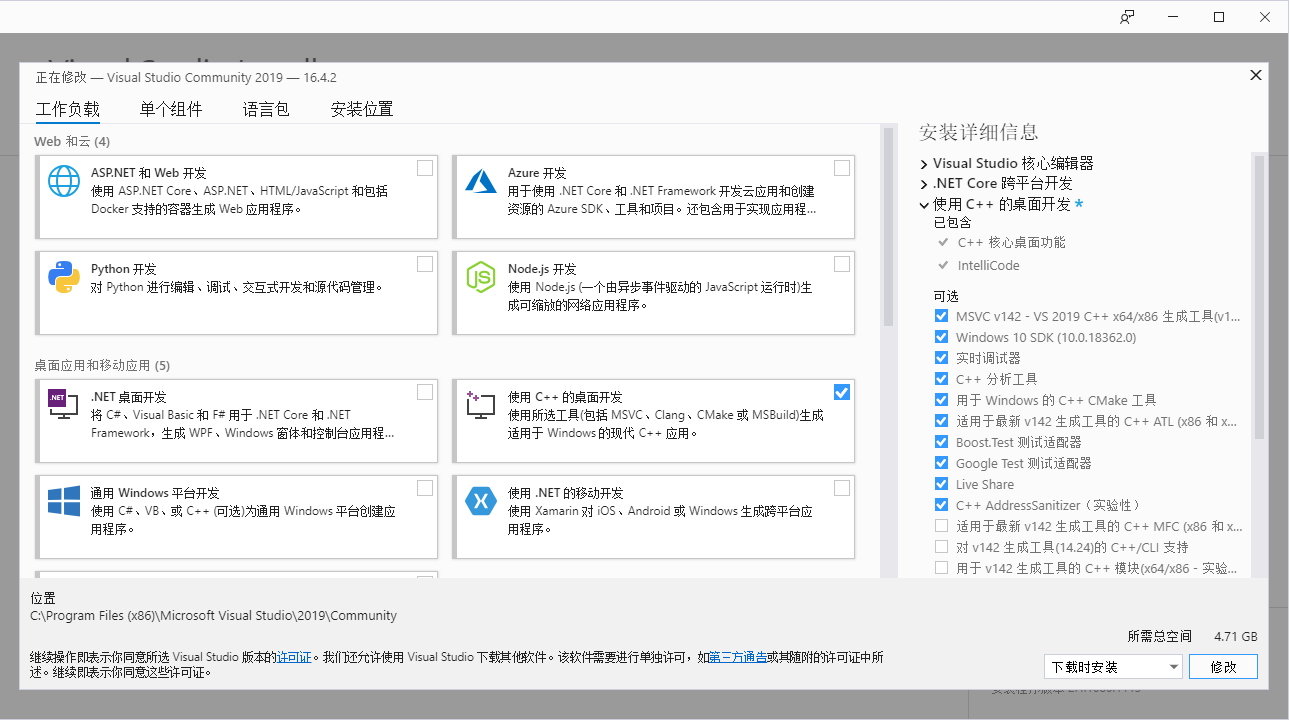Click the Node.js development logo icon
This screenshot has height=720, width=1290.
(481, 277)
